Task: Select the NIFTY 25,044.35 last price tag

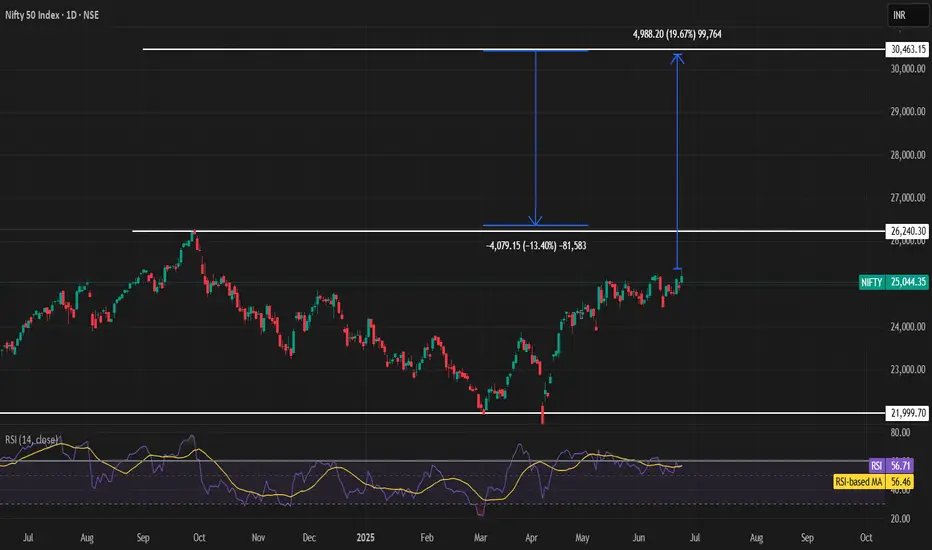Action: tap(894, 282)
